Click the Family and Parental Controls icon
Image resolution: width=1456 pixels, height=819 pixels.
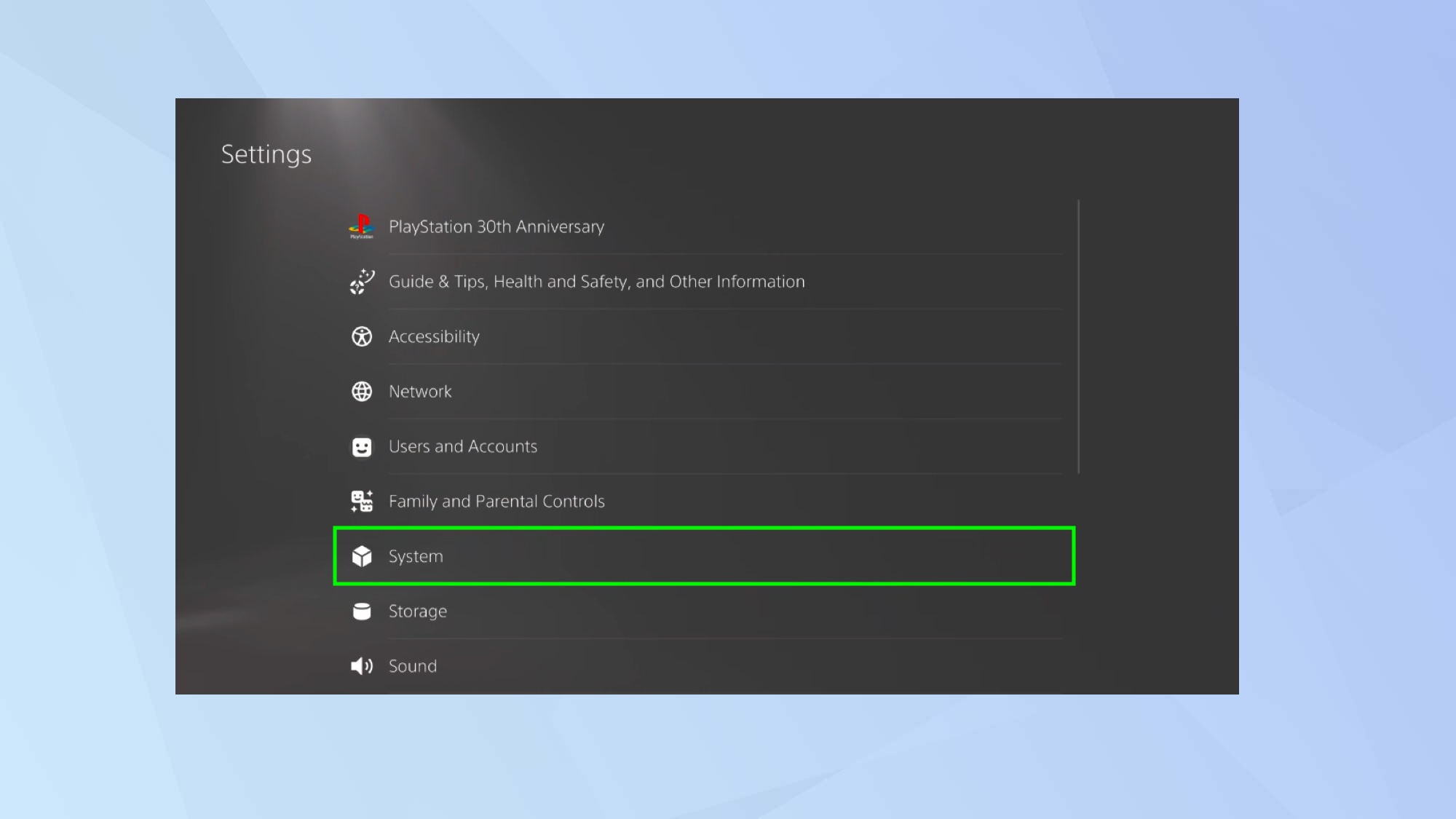(x=361, y=502)
